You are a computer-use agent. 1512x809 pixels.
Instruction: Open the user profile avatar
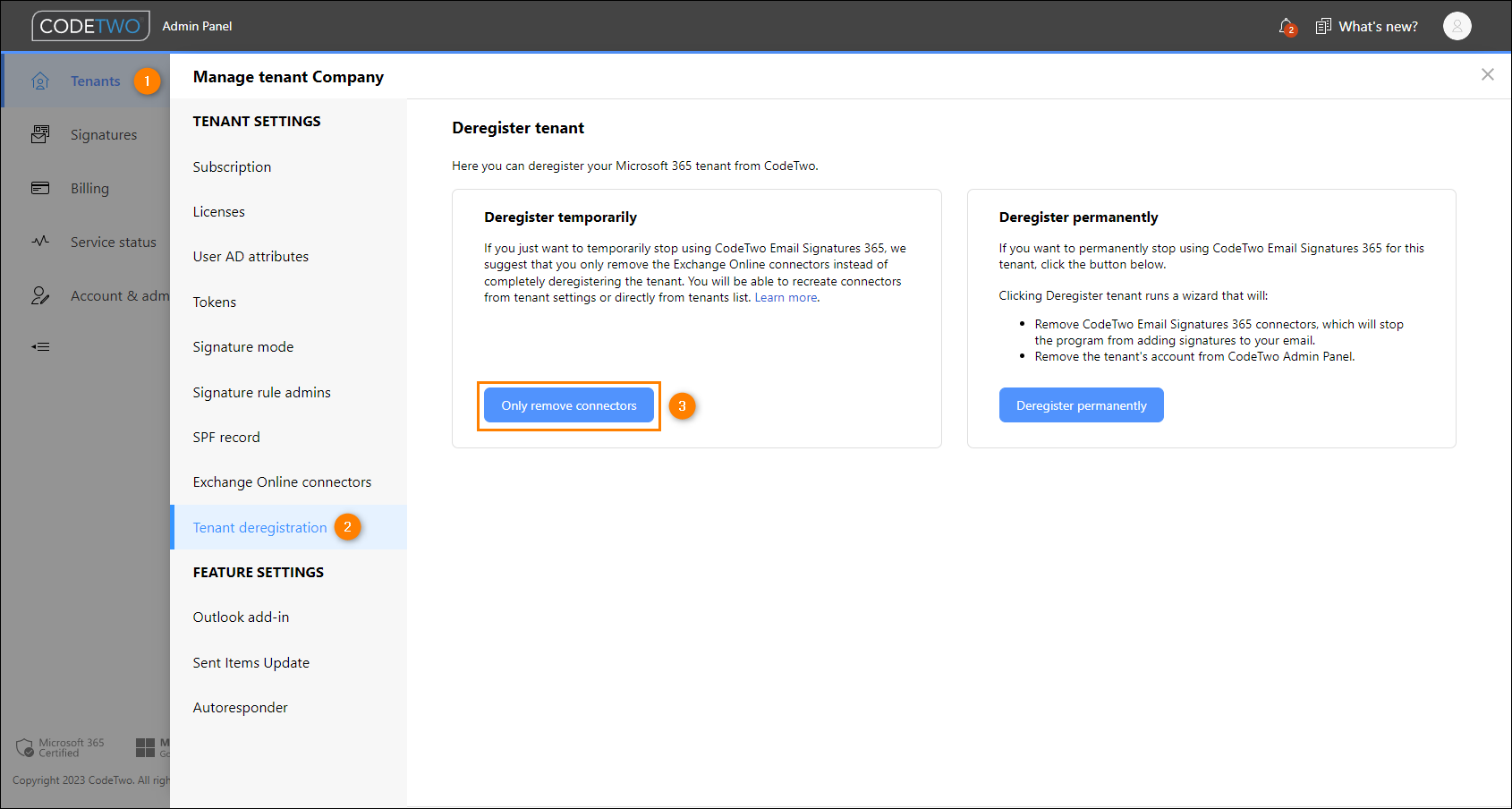click(1457, 26)
